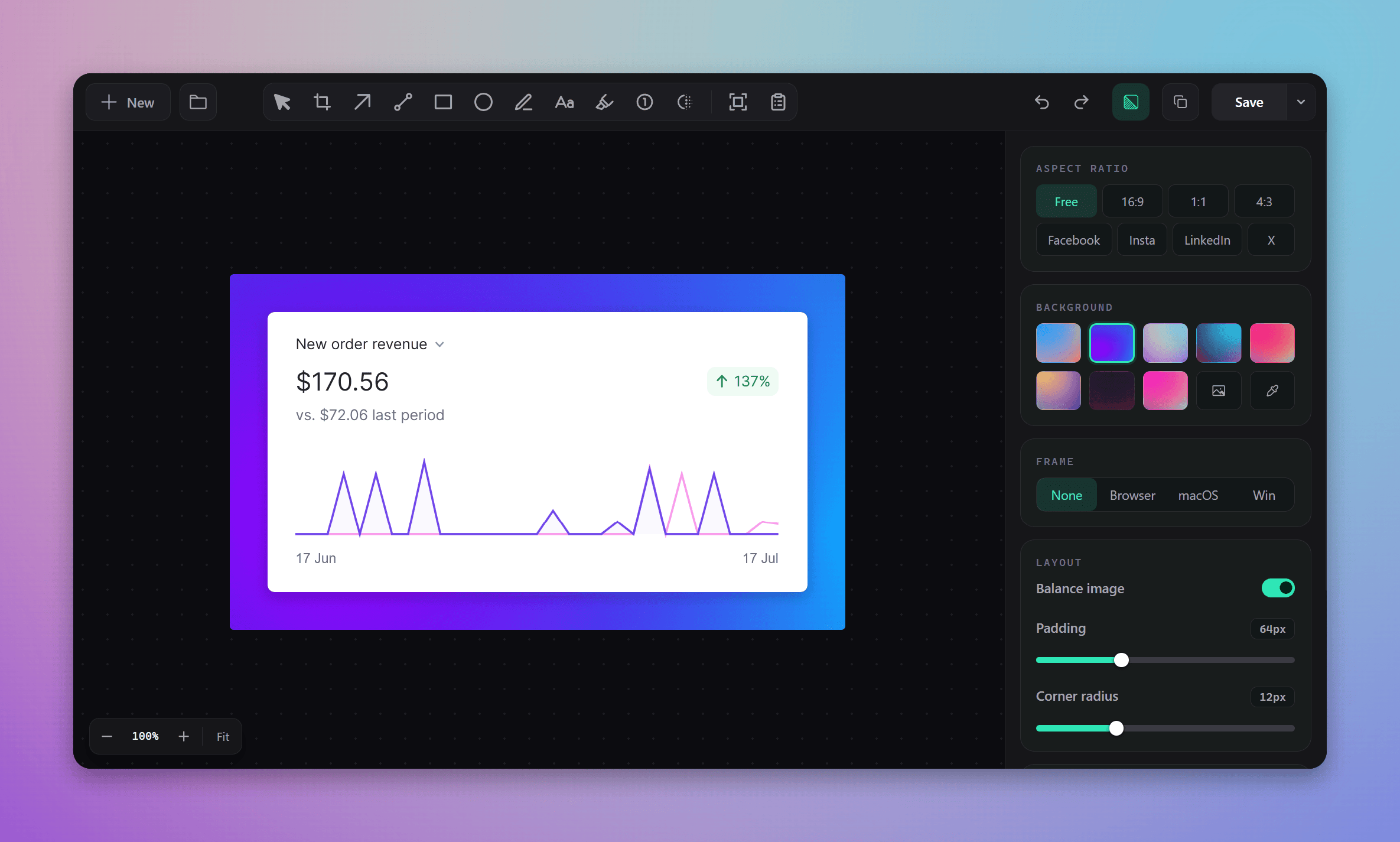Screen dimensions: 1400x842
Task: Copy image to clipboard
Action: (1180, 102)
